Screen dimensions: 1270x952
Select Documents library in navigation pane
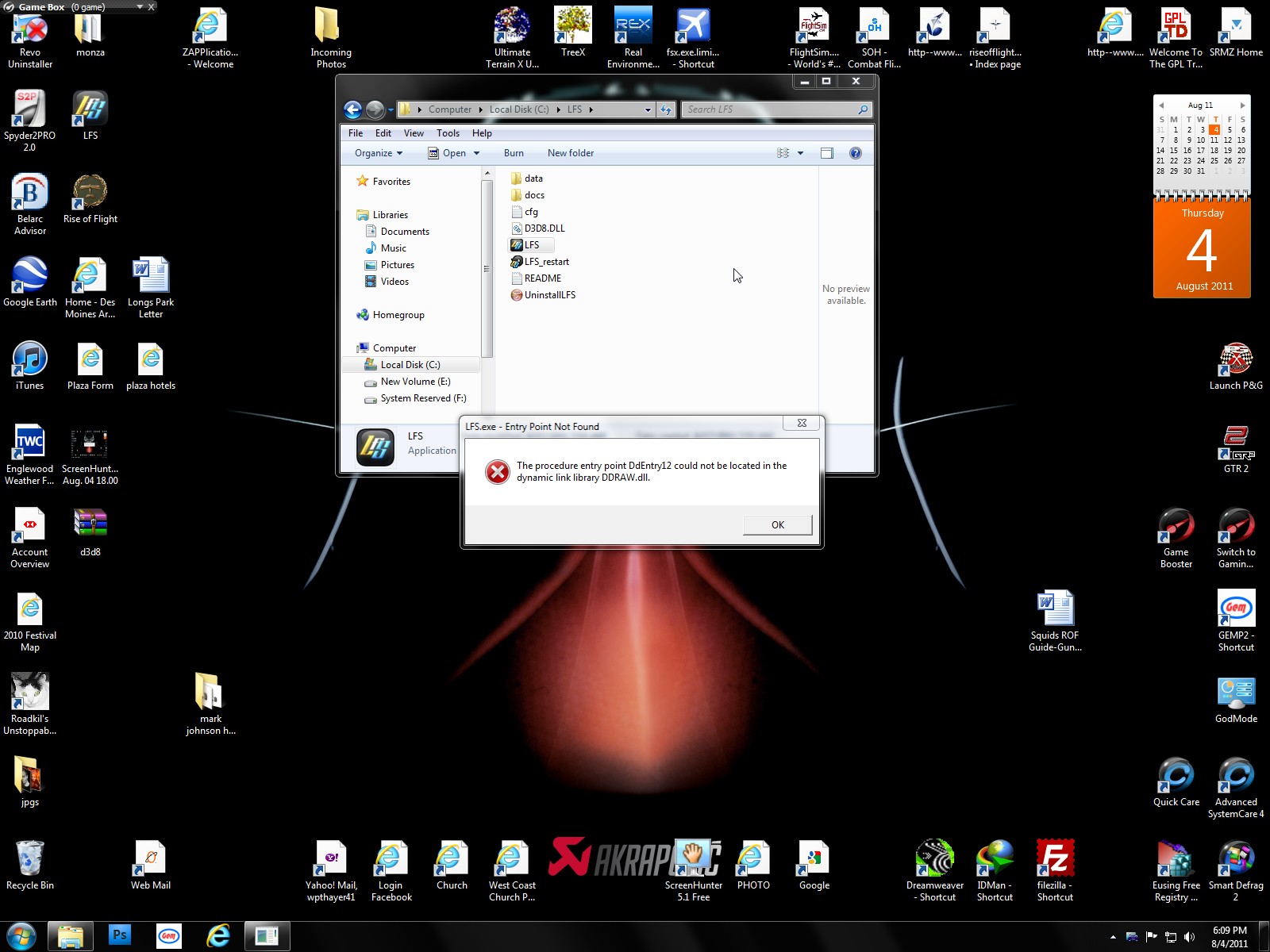397,232
